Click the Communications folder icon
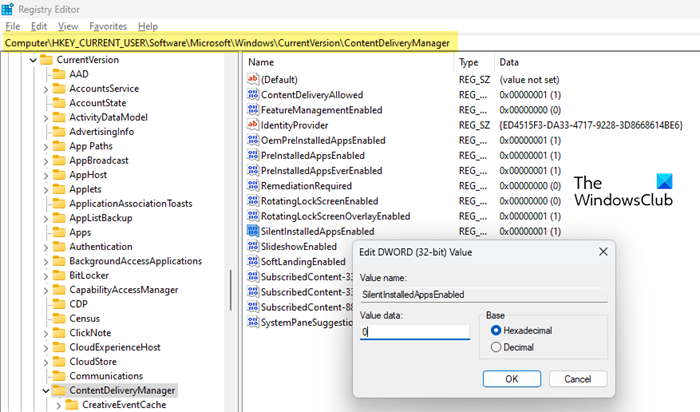 [59, 376]
